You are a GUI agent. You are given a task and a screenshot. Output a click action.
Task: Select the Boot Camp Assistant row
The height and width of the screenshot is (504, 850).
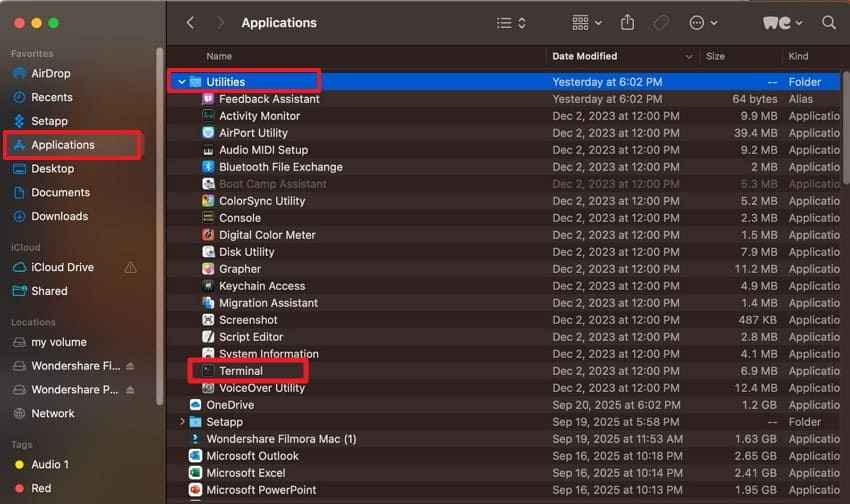(504, 184)
